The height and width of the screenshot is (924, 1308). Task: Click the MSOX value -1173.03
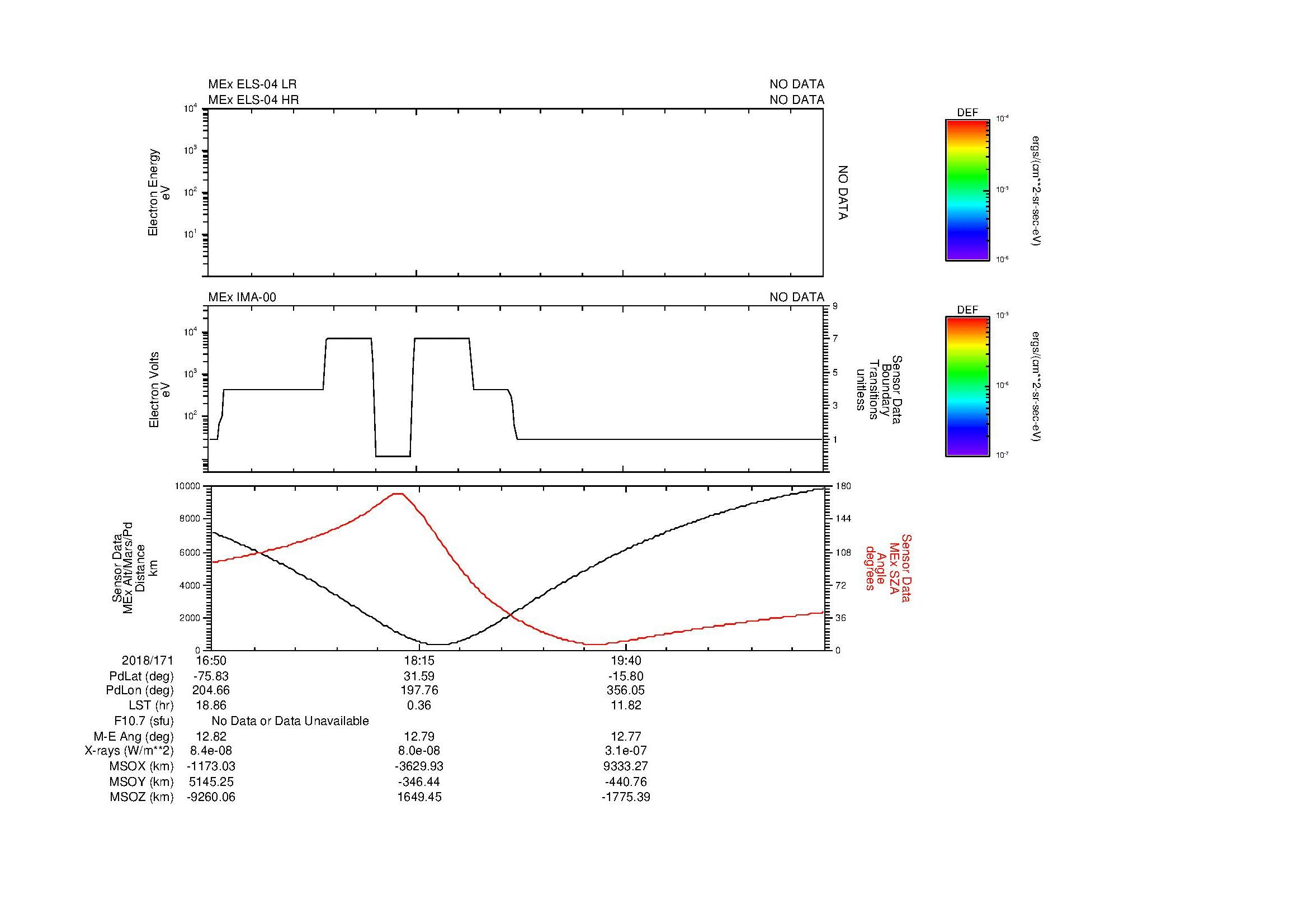[211, 766]
